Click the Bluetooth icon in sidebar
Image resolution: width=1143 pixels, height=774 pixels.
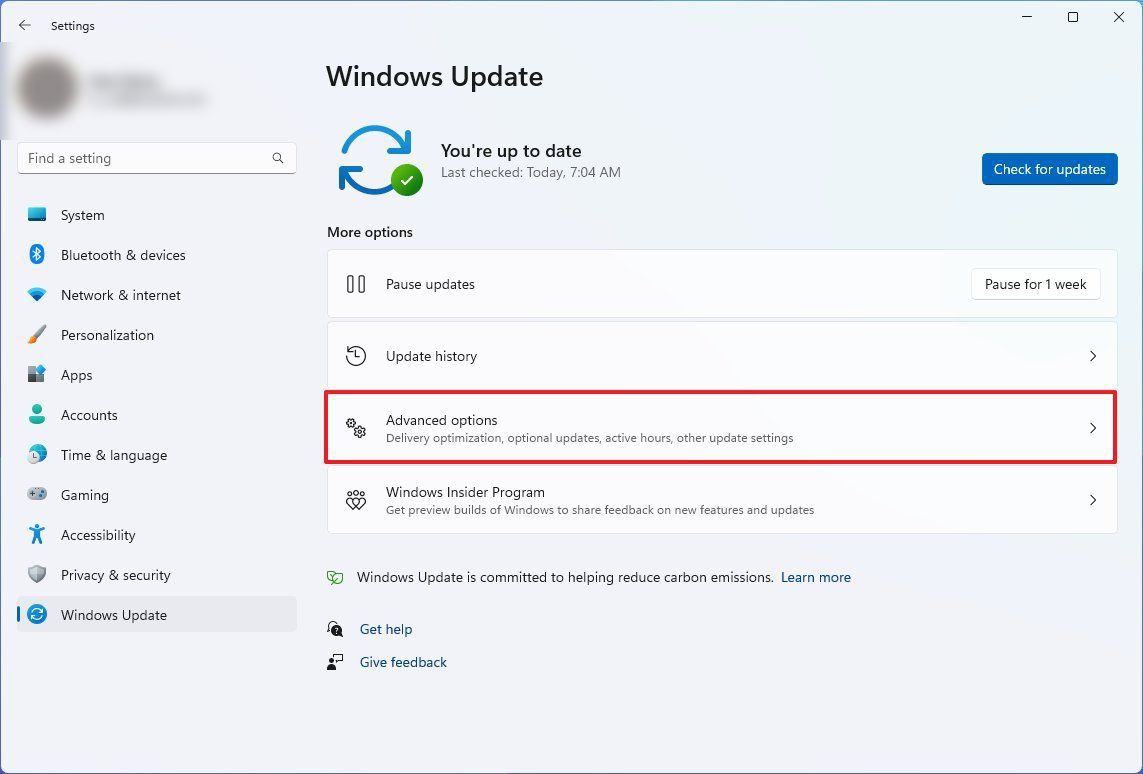point(36,254)
